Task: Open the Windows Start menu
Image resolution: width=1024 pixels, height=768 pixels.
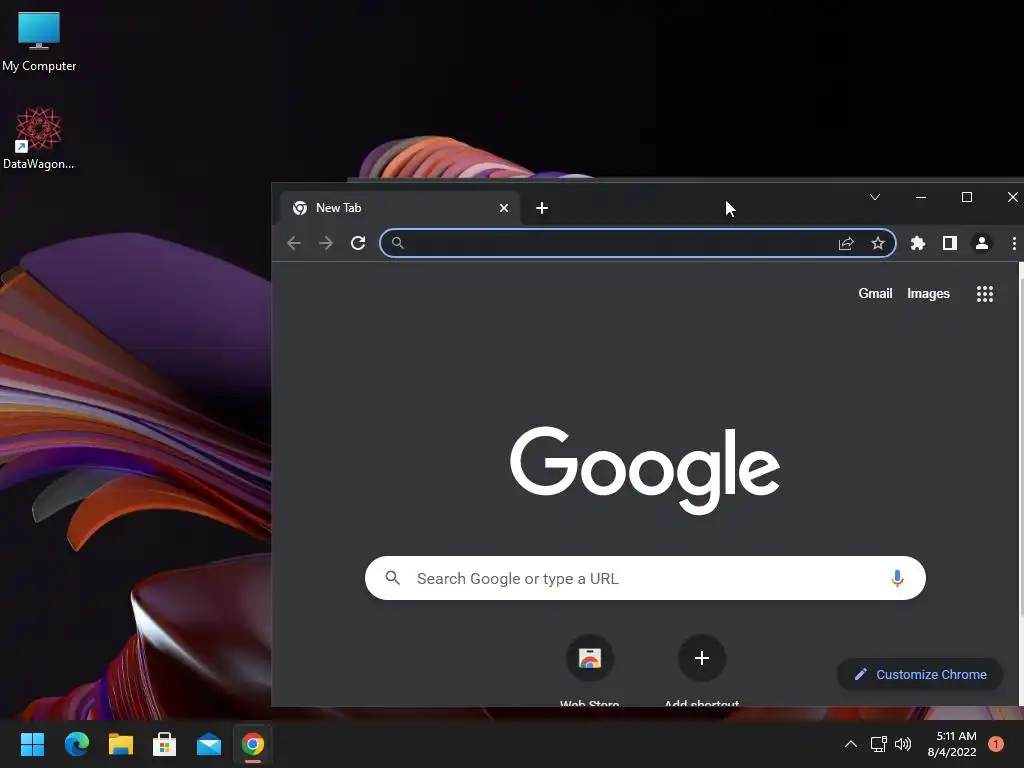Action: pos(32,744)
